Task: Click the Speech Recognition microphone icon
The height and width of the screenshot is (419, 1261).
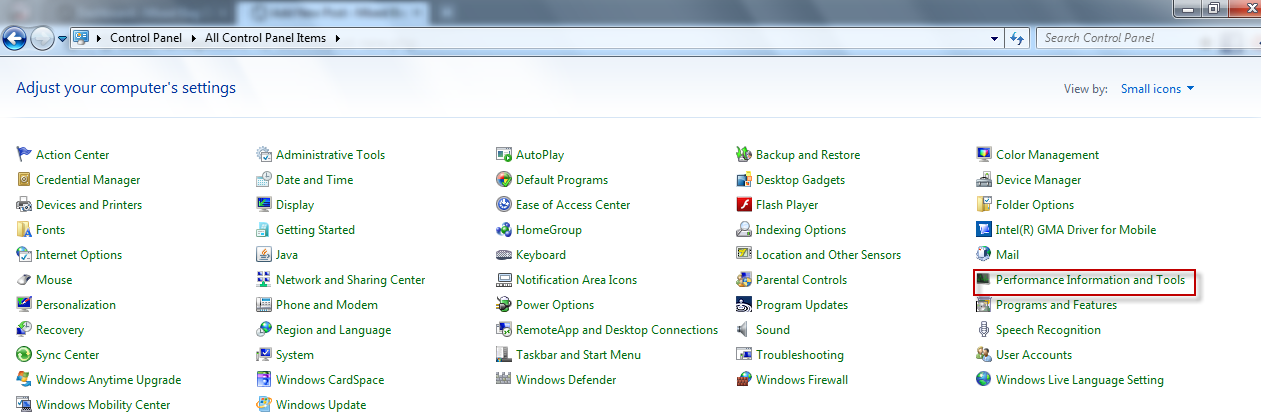Action: (x=985, y=330)
